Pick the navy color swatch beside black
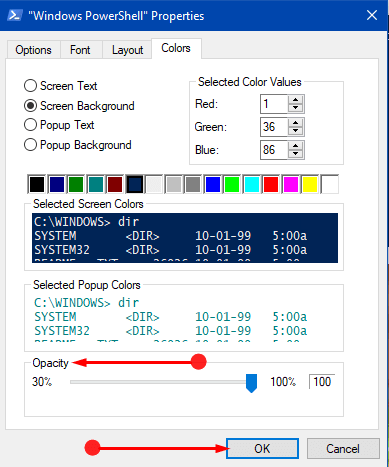The image size is (389, 467). [x=56, y=184]
